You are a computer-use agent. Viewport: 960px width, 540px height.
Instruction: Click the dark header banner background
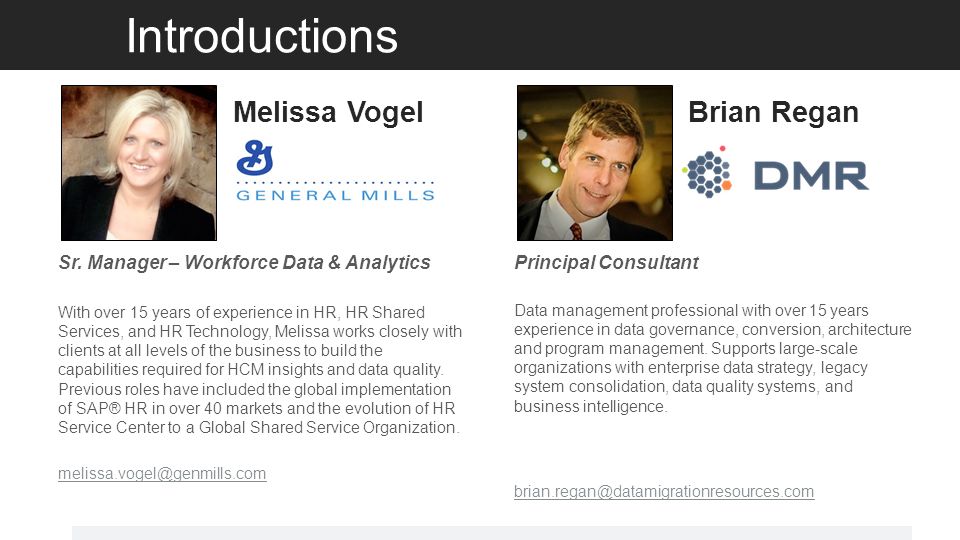[x=673, y=35]
